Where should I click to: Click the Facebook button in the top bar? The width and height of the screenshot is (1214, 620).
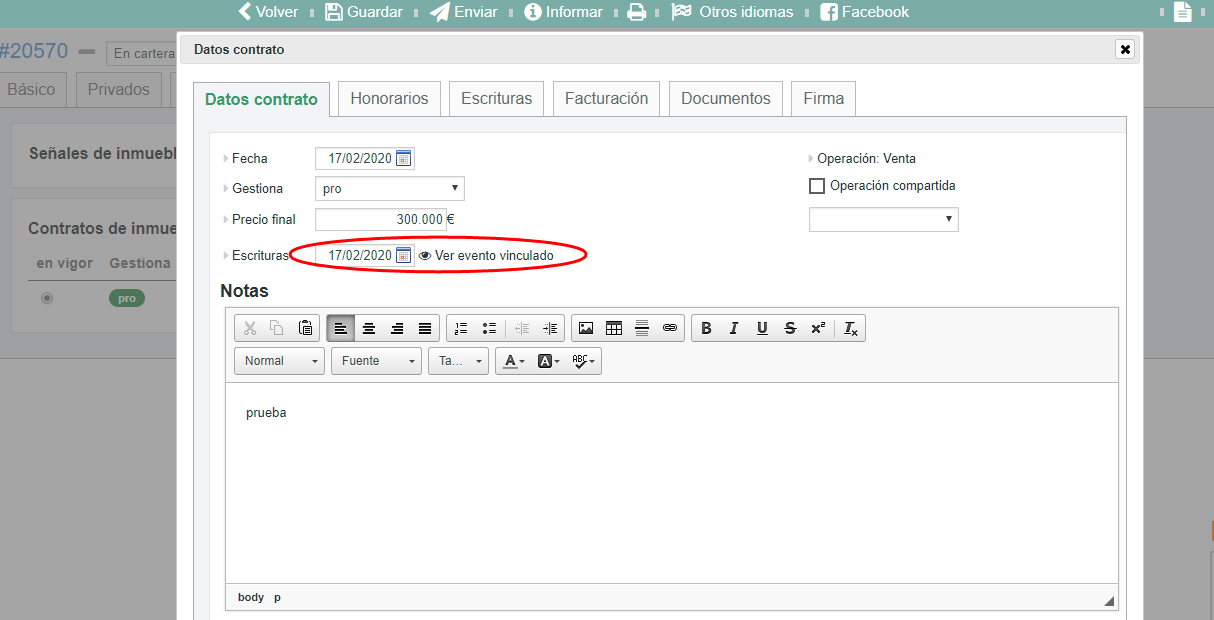click(864, 12)
